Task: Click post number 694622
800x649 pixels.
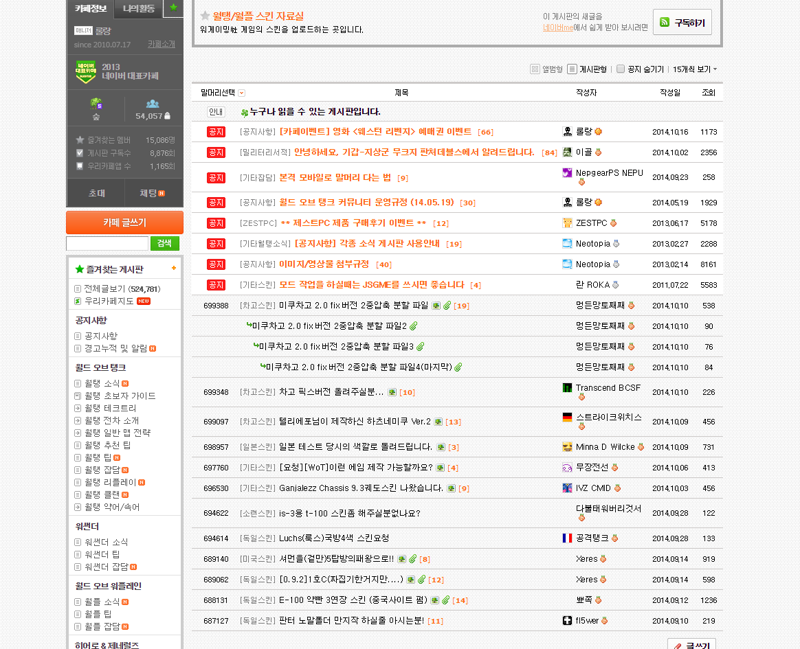Action: click(x=216, y=513)
